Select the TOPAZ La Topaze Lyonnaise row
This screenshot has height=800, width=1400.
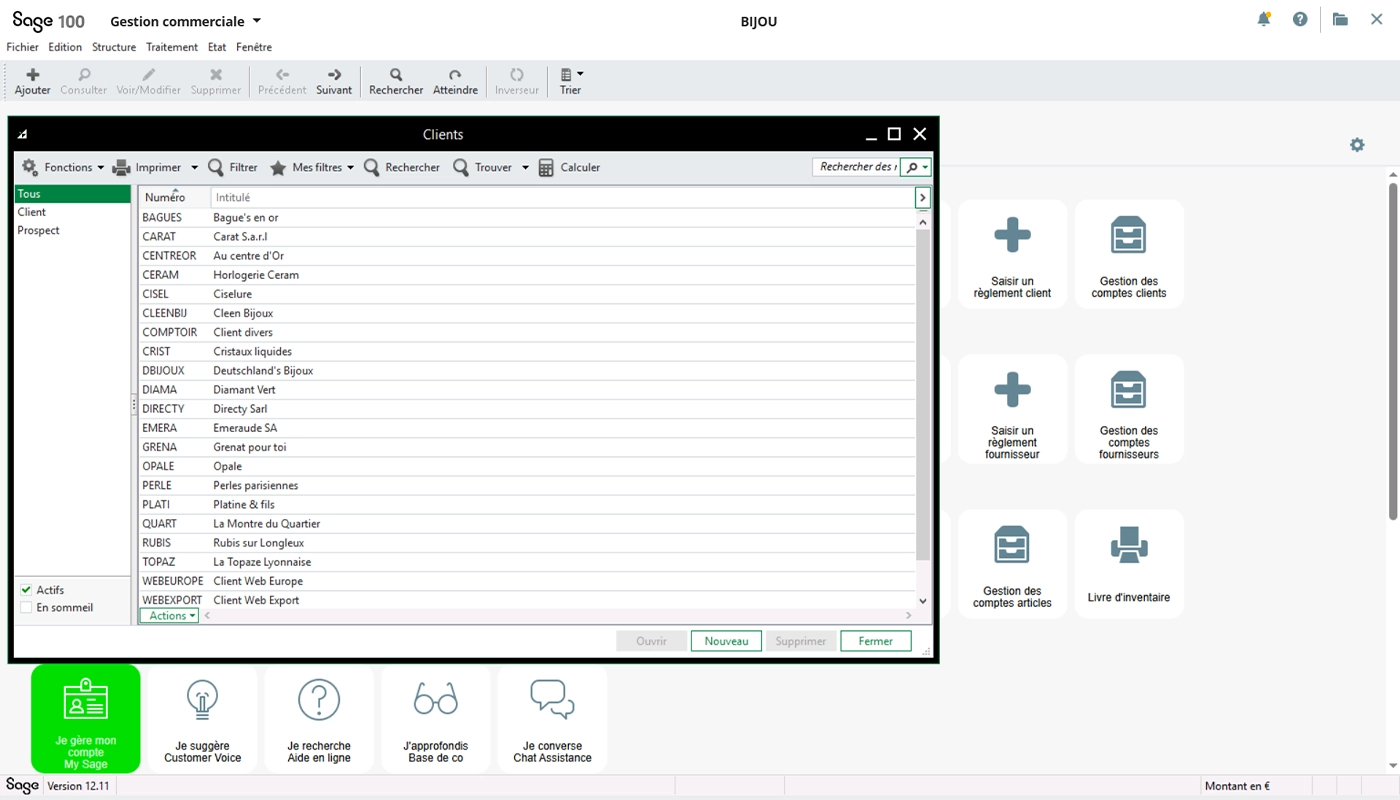click(527, 562)
